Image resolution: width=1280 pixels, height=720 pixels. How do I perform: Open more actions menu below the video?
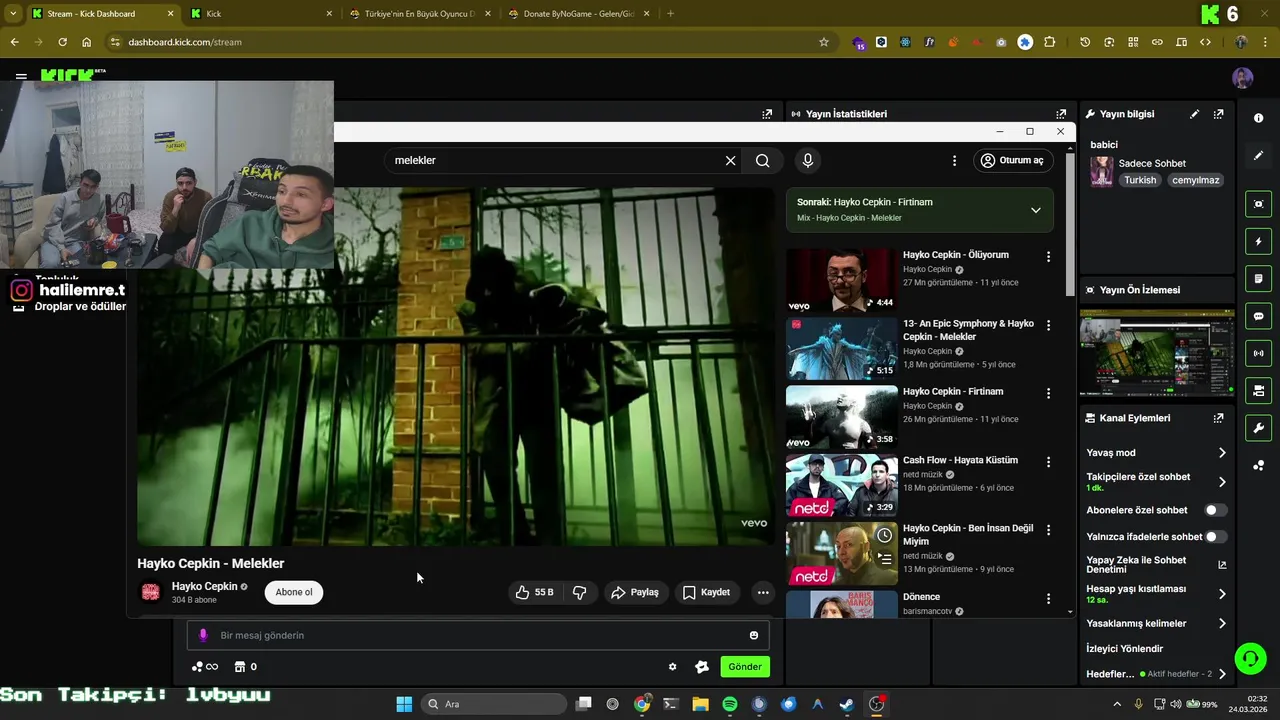point(763,592)
